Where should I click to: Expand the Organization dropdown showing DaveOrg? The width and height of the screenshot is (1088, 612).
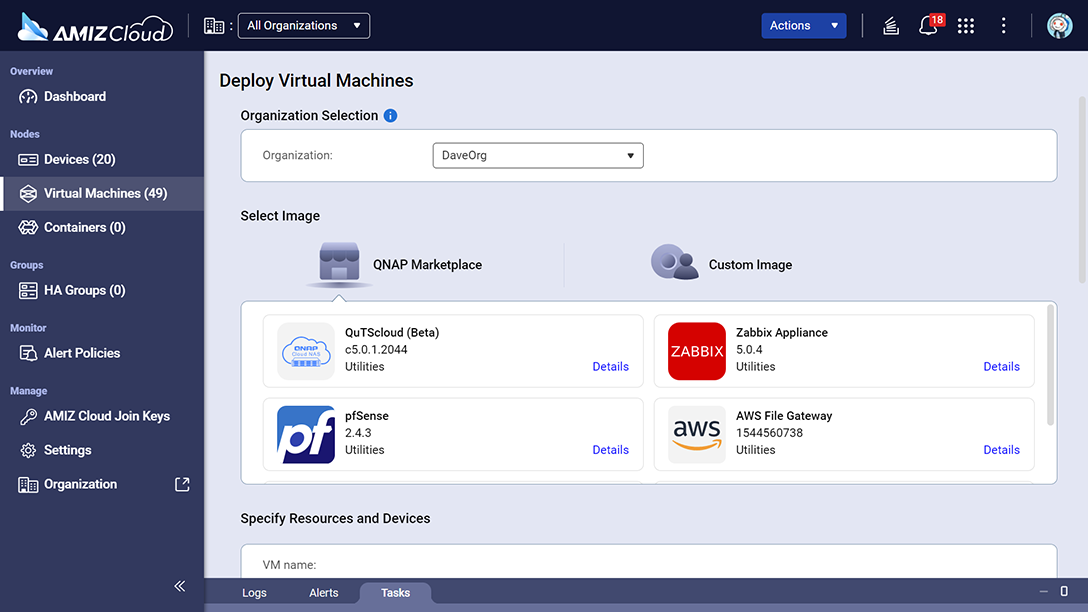pos(537,155)
